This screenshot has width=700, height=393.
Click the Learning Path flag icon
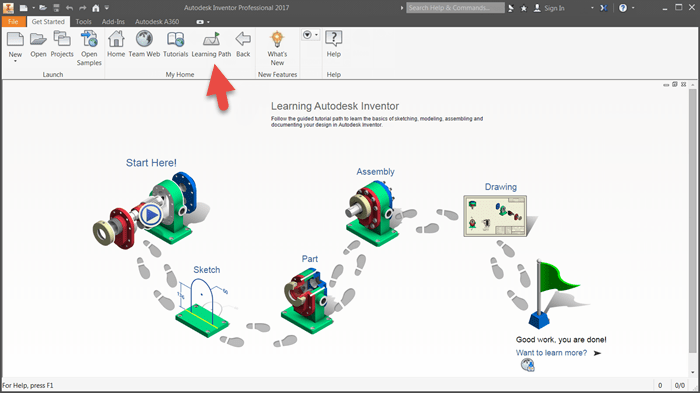(211, 39)
